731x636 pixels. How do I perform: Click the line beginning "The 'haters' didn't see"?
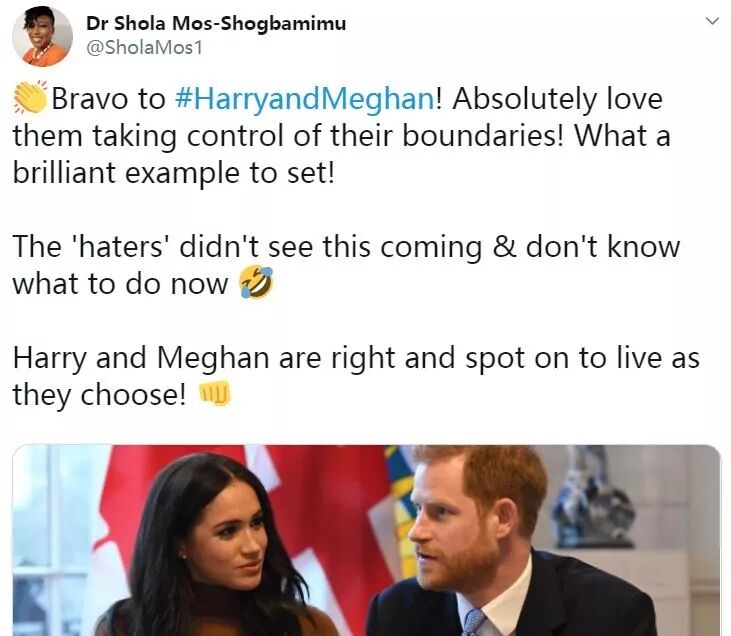346,246
